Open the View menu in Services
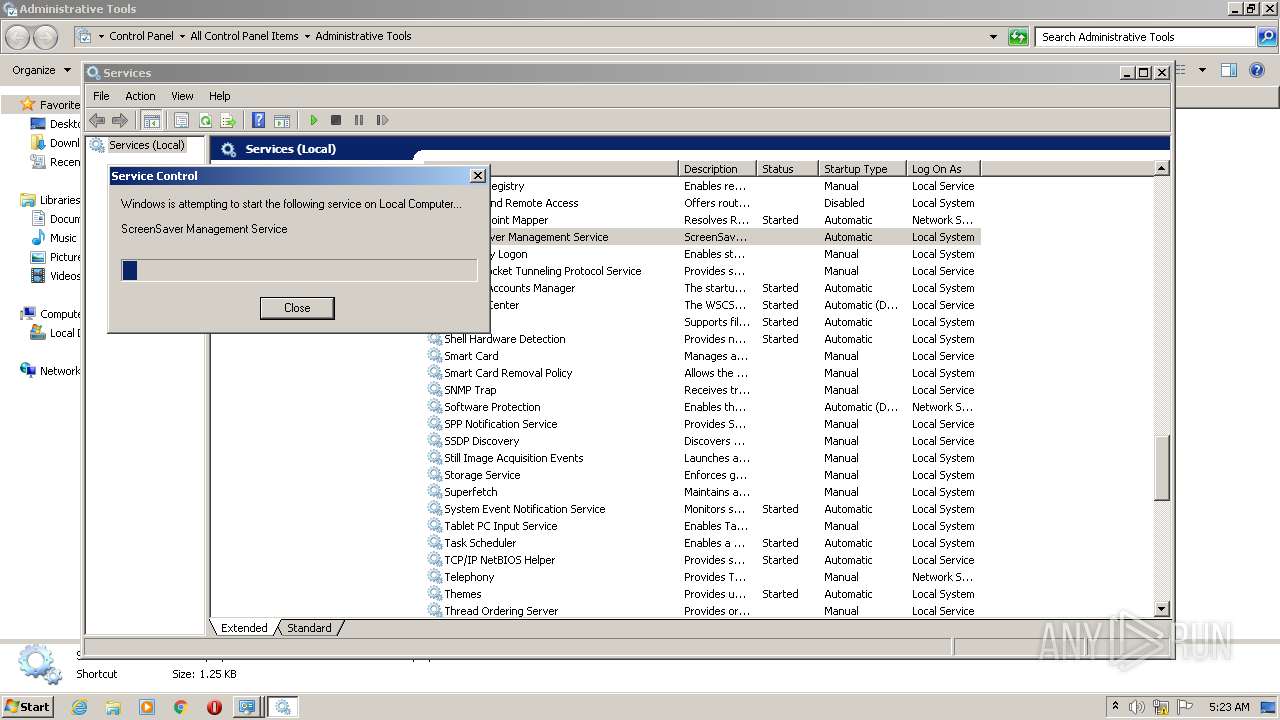The width and height of the screenshot is (1280, 720). click(182, 96)
